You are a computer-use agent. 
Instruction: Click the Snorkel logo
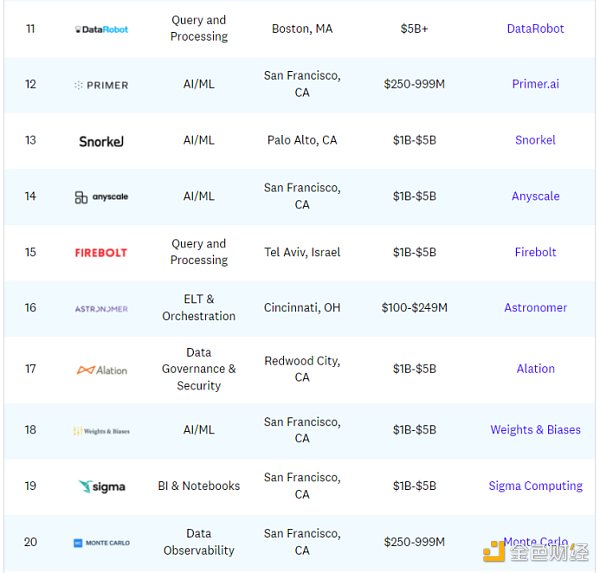coord(101,141)
